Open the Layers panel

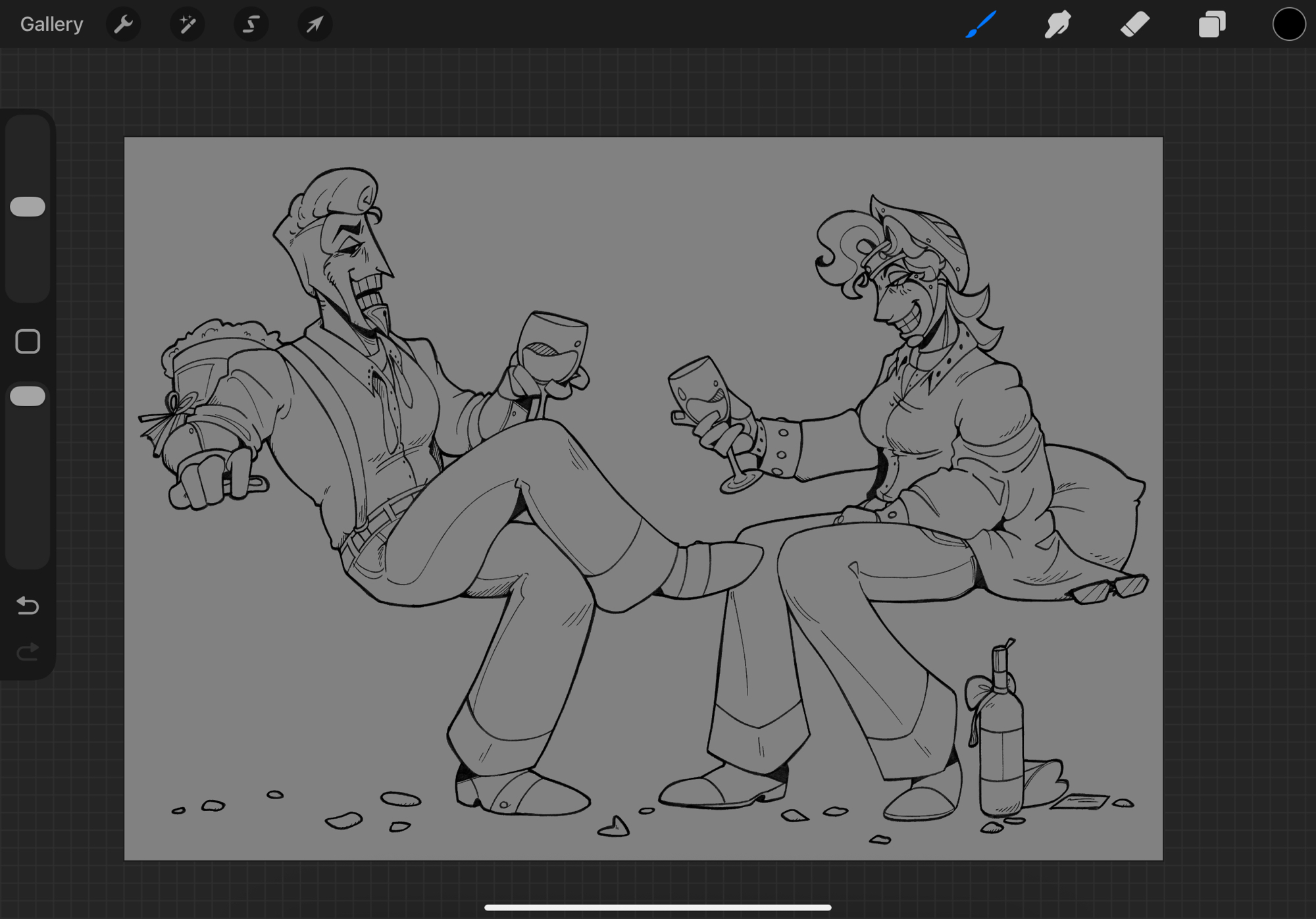pos(1211,24)
